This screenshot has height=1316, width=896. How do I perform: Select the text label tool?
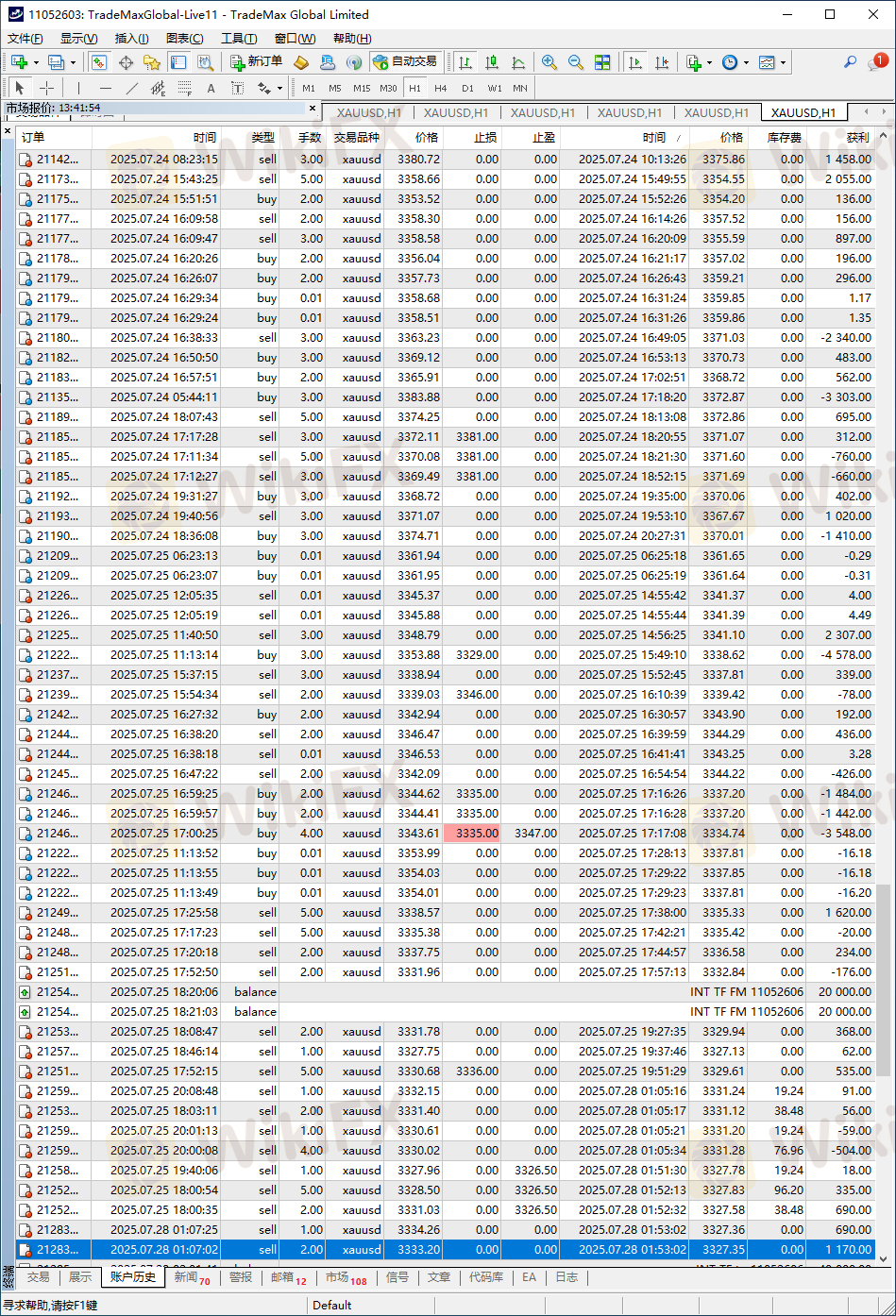pos(237,88)
